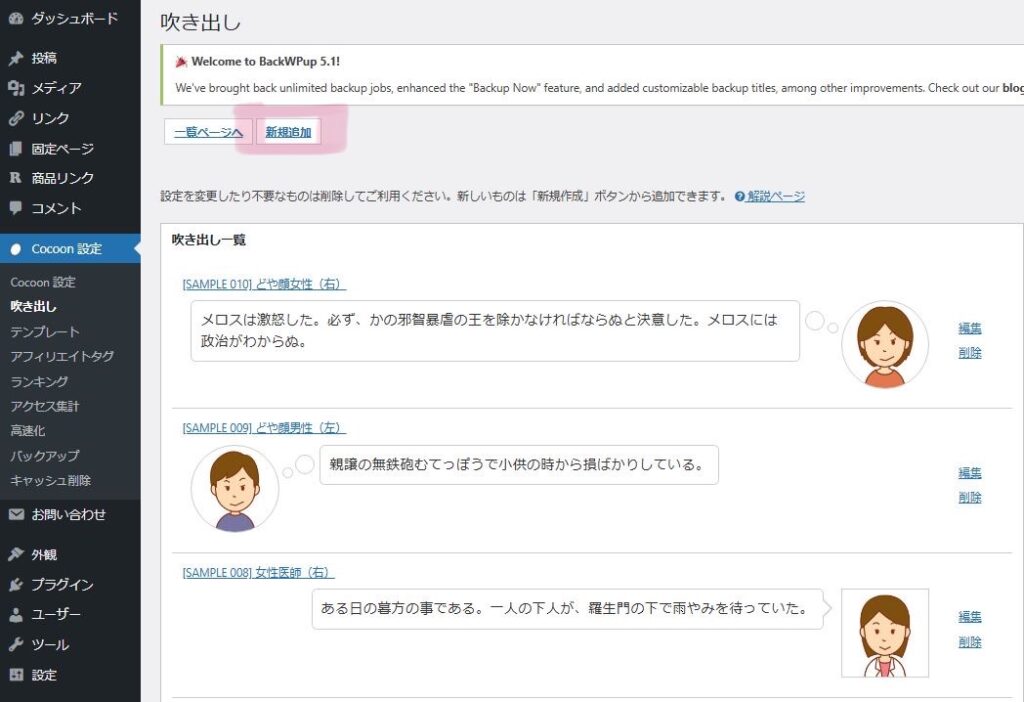This screenshot has height=702, width=1024.
Task: Select the バックアップ submenu item
Action: coord(44,456)
